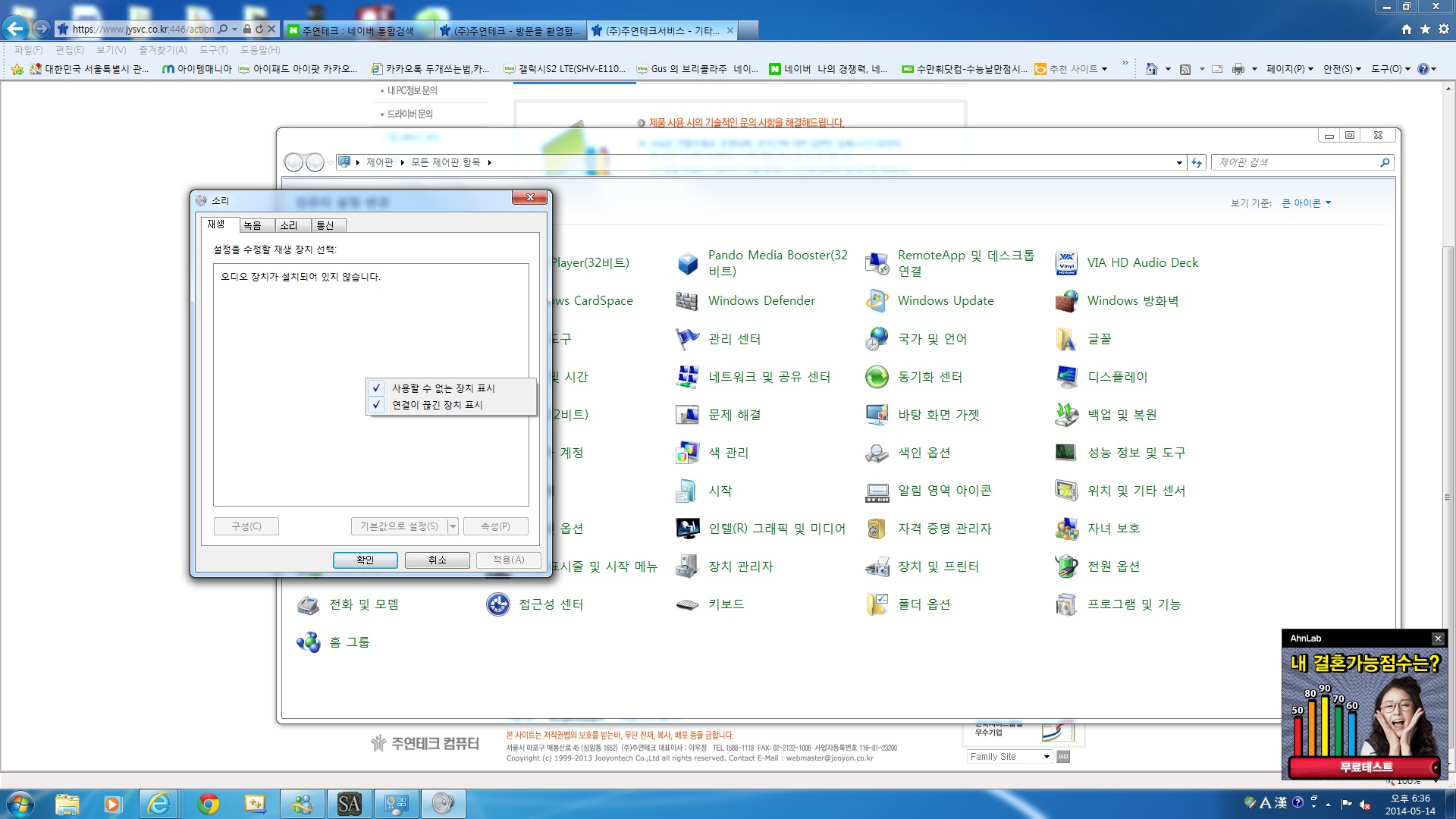Open Chrome from the taskbar

(x=209, y=804)
